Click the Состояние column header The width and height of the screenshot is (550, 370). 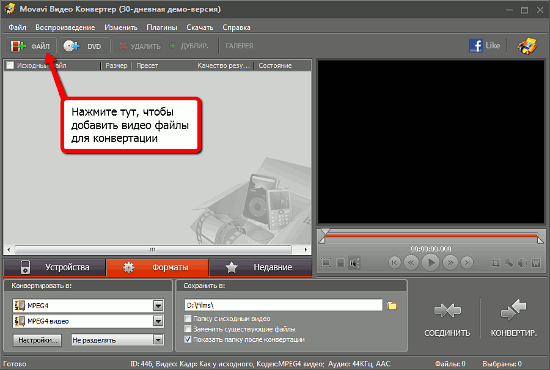(x=275, y=66)
